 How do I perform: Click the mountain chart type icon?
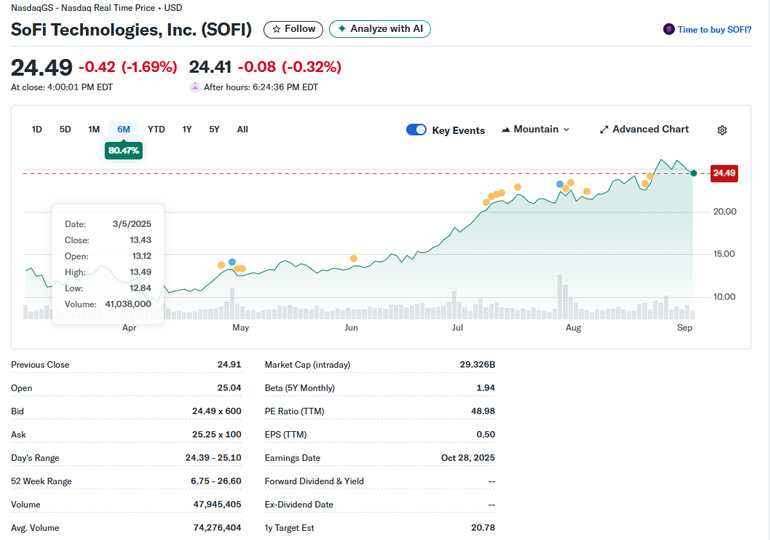(506, 130)
